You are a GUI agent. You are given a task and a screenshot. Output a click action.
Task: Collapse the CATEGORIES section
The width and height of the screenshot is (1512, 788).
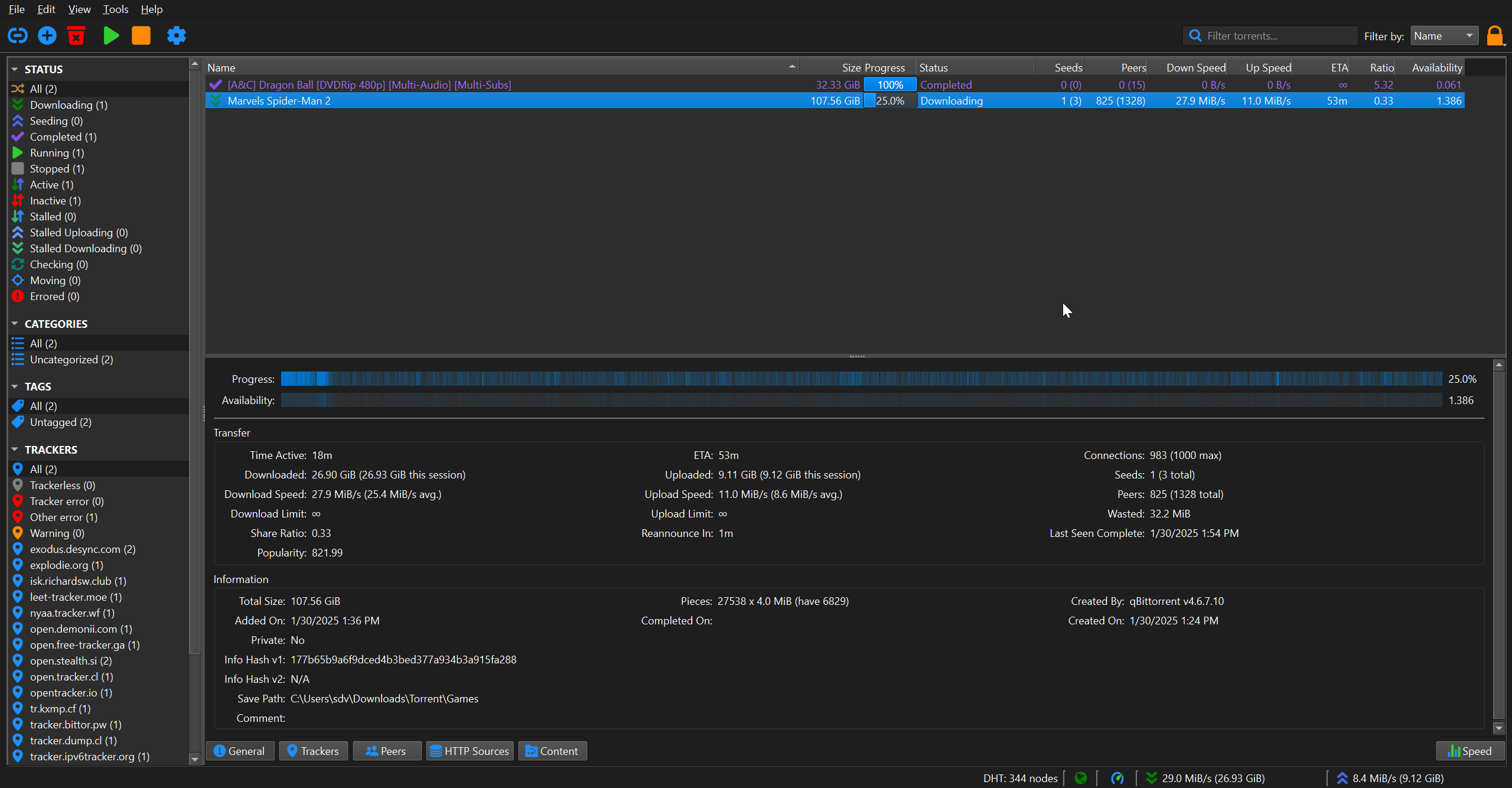click(x=15, y=324)
